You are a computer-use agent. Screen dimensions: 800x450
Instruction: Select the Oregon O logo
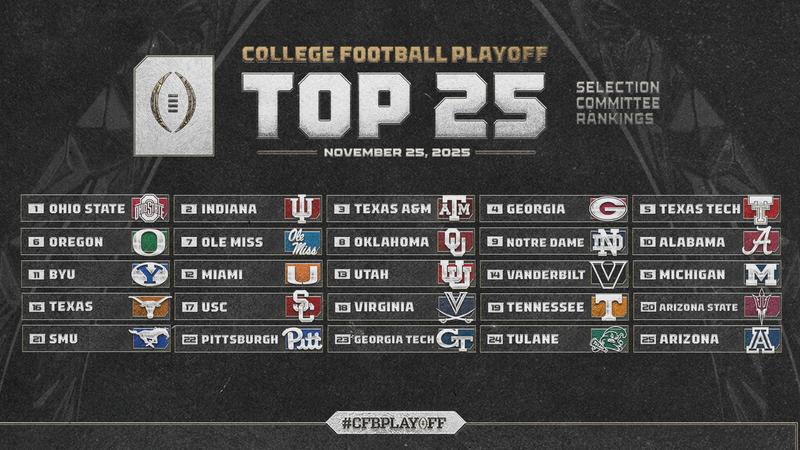click(x=148, y=242)
